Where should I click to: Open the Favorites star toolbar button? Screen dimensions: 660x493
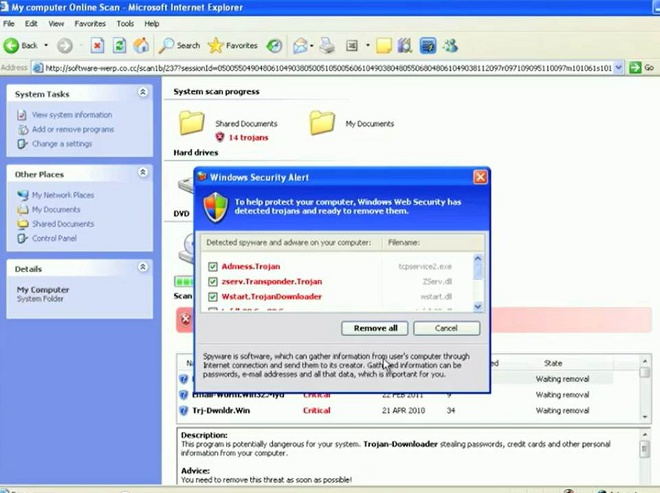[x=233, y=45]
